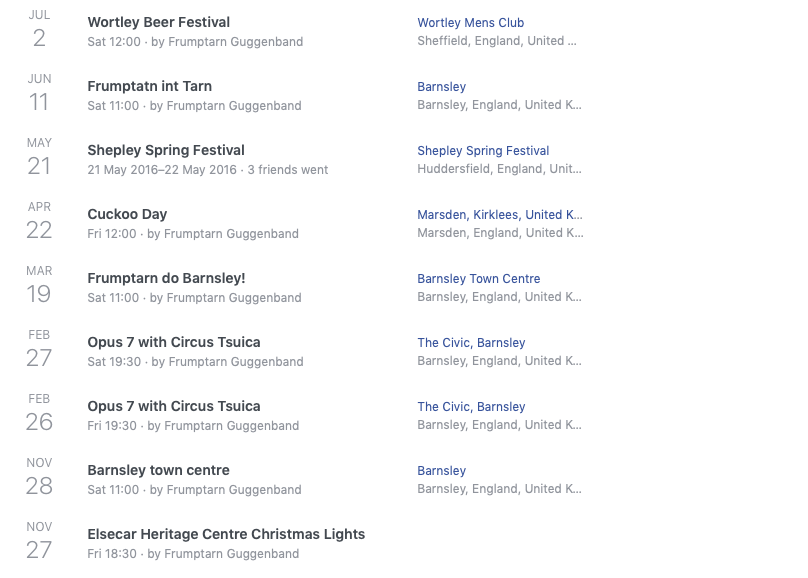
Task: Open the Wortley Beer Festival event
Action: [159, 22]
